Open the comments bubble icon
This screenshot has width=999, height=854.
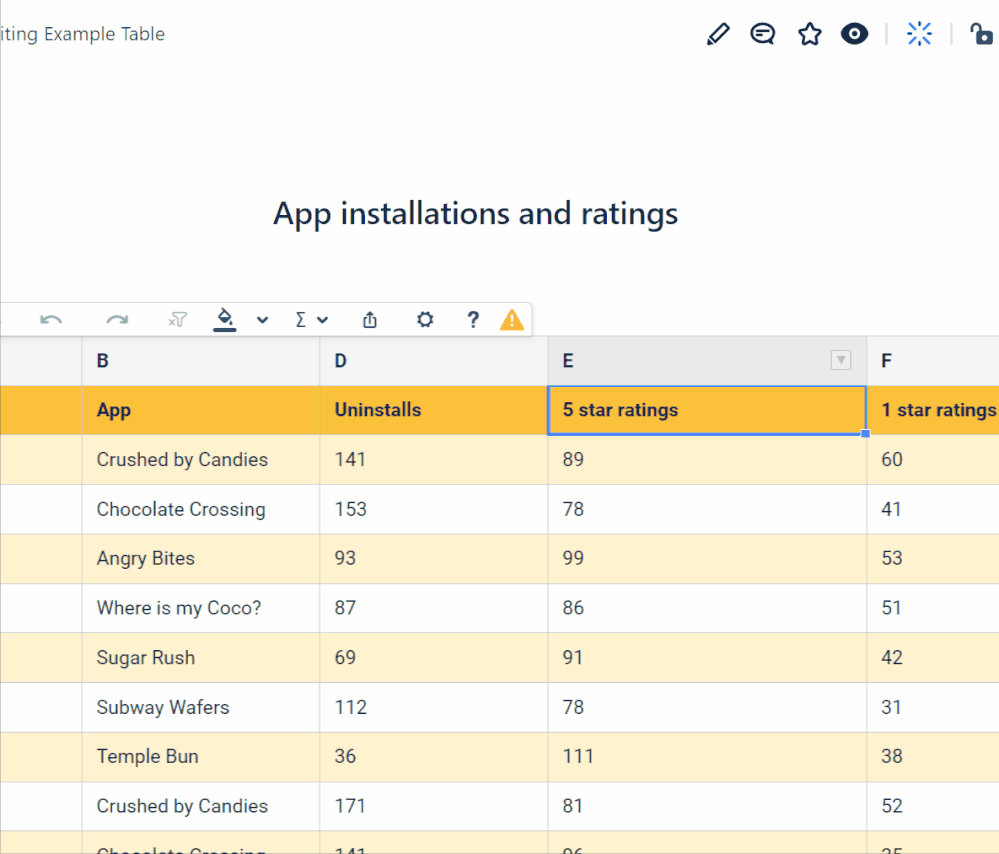click(762, 33)
